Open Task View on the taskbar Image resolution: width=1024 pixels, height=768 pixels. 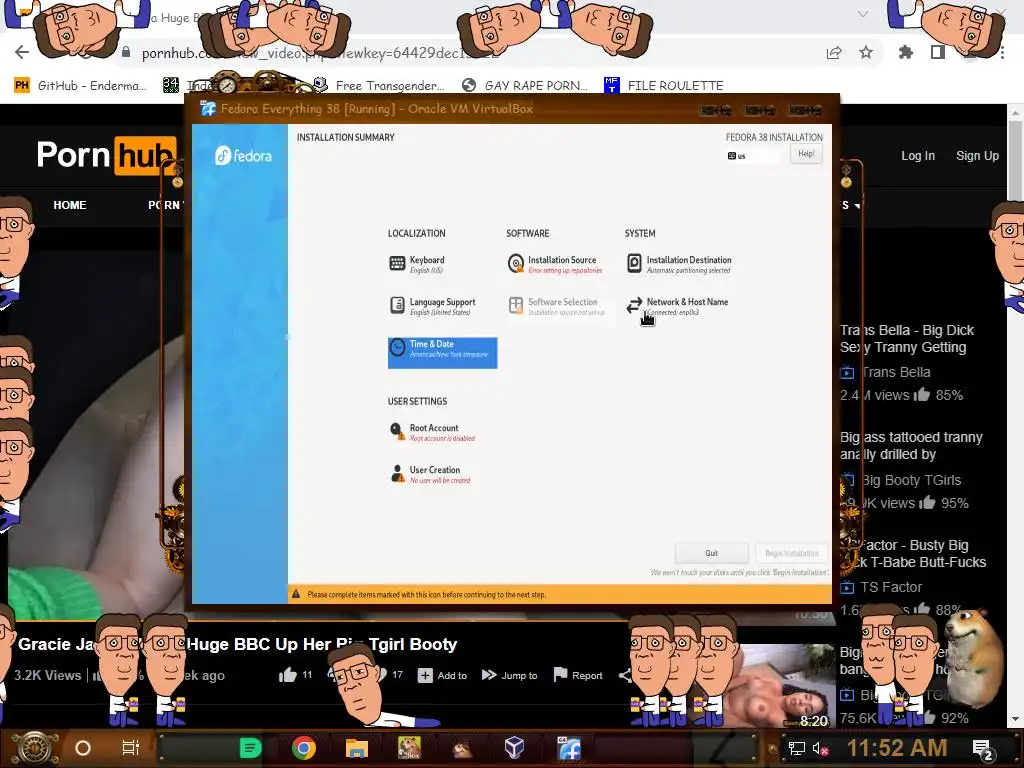(131, 748)
